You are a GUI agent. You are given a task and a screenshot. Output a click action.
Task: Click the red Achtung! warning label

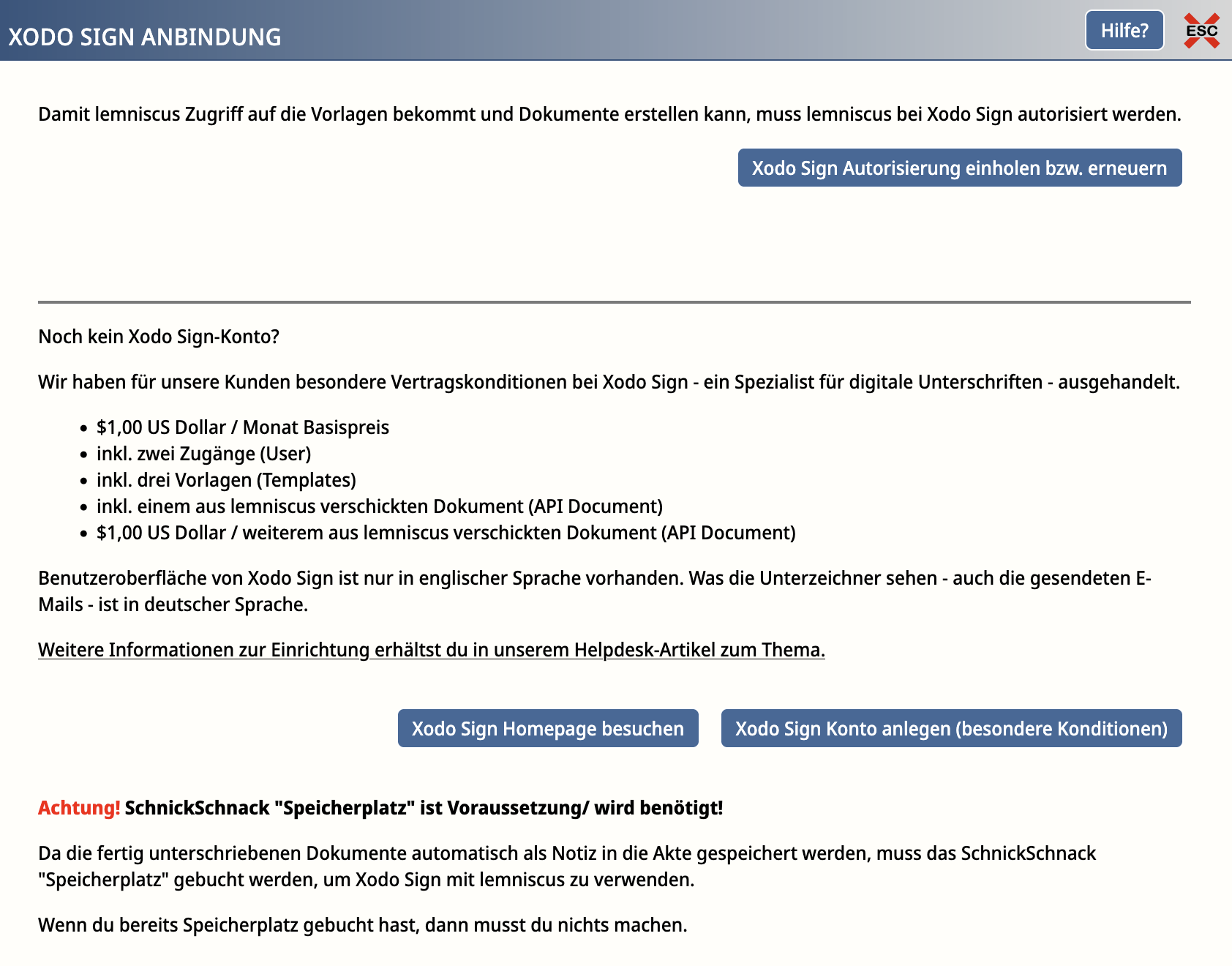click(79, 808)
